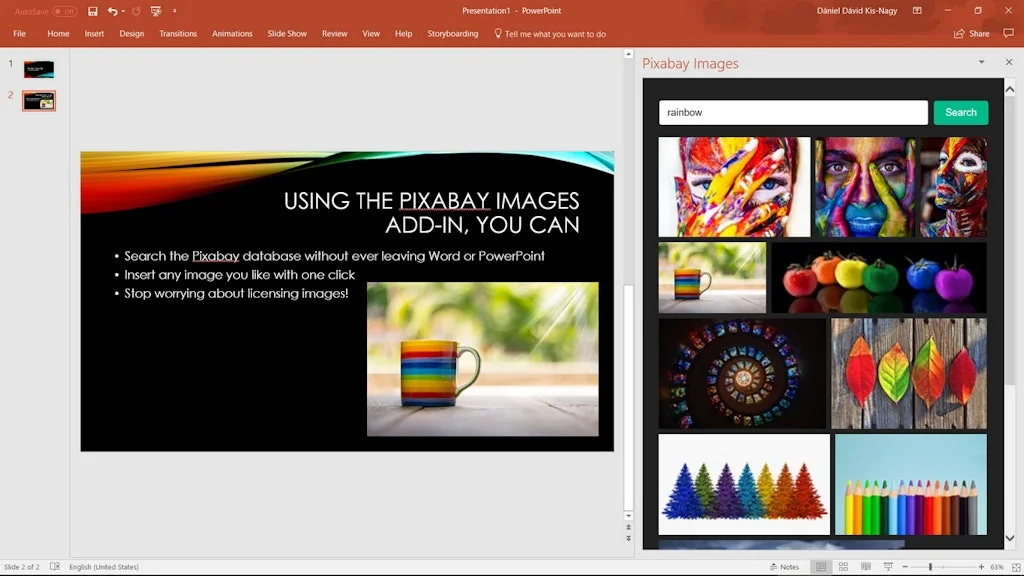Select the Normal view icon
This screenshot has height=576, width=1024.
[820, 566]
